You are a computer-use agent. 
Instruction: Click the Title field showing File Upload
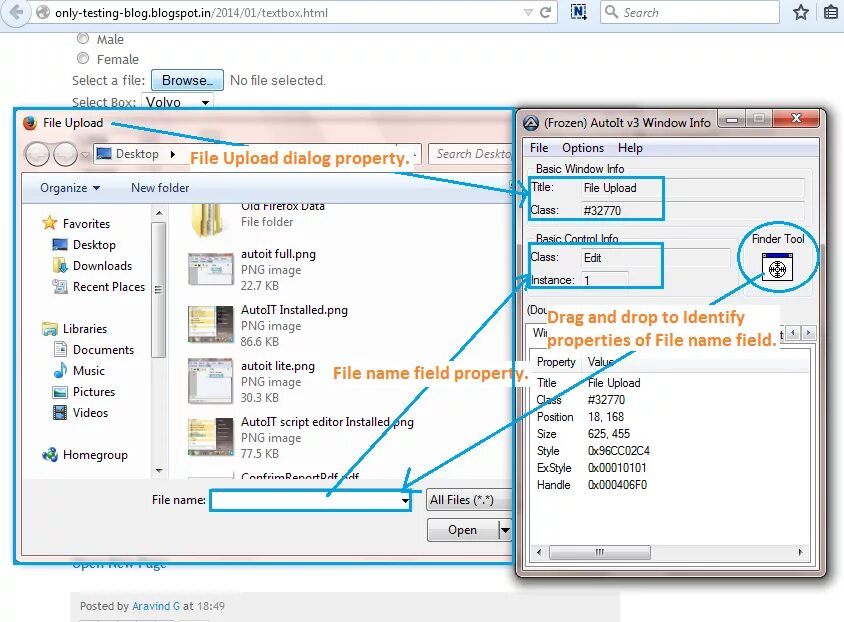tap(693, 188)
